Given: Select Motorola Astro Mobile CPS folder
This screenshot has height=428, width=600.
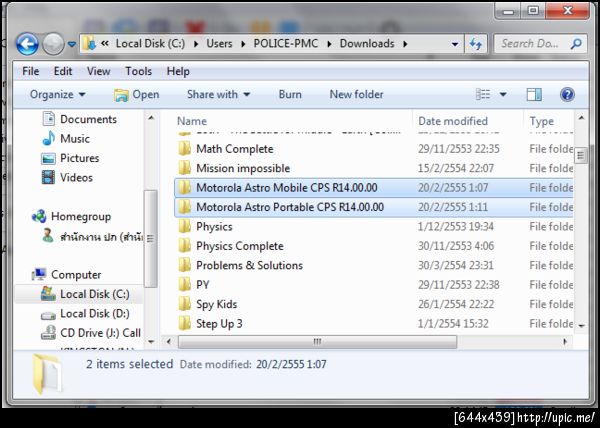Looking at the screenshot, I should click(x=287, y=188).
